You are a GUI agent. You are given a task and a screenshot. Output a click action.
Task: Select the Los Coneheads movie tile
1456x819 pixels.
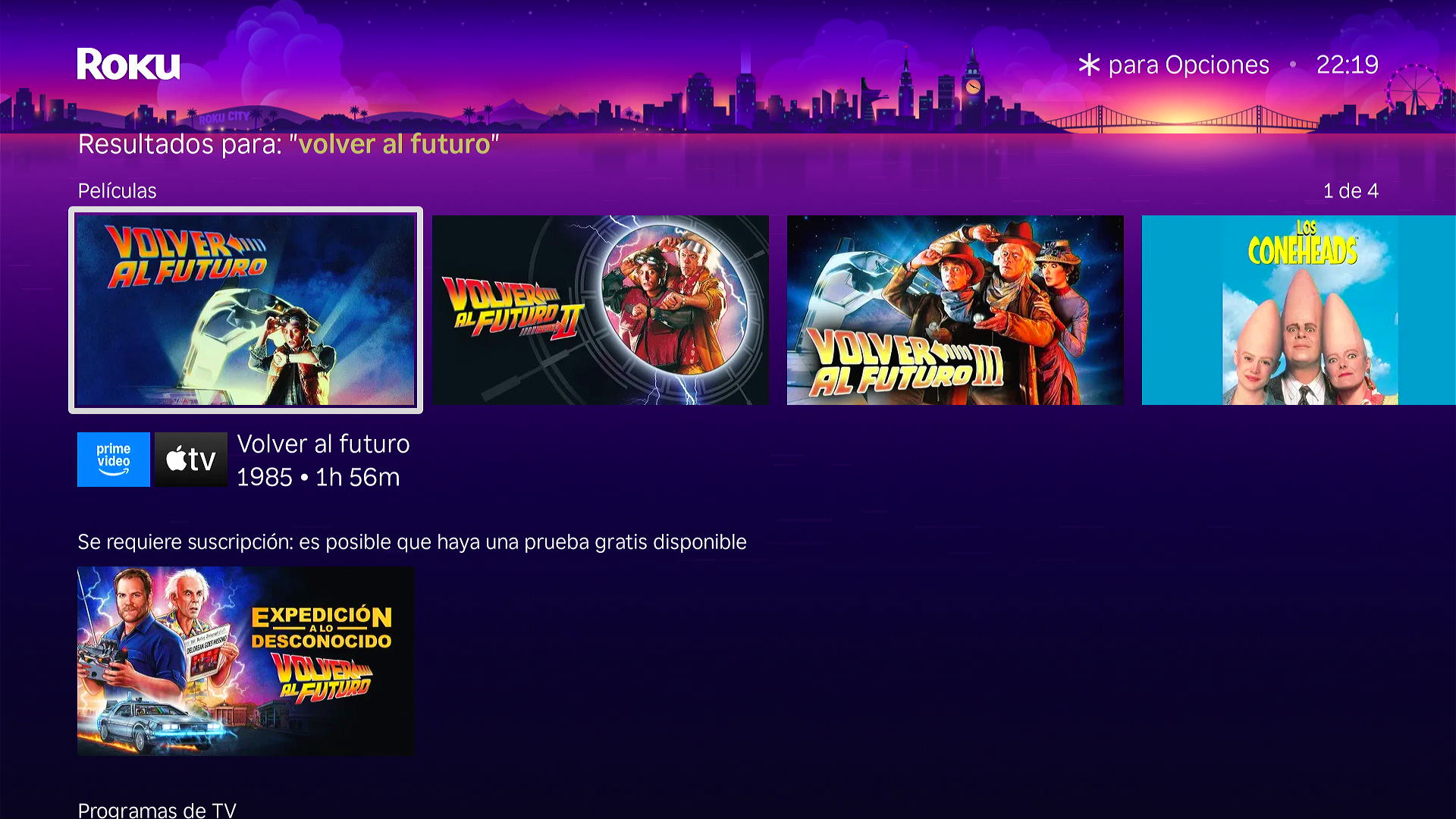click(1299, 310)
